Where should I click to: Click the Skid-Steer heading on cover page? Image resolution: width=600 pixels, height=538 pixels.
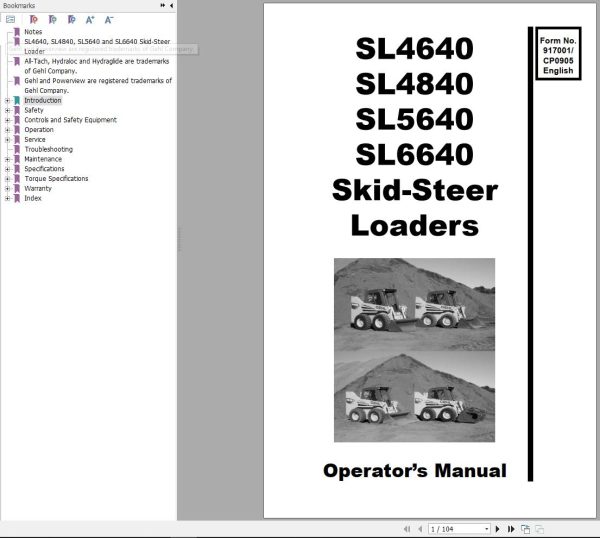(x=415, y=190)
